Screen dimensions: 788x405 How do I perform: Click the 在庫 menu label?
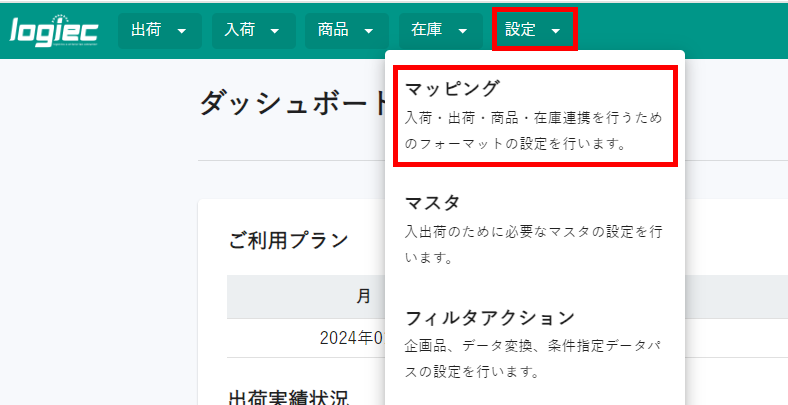point(427,30)
